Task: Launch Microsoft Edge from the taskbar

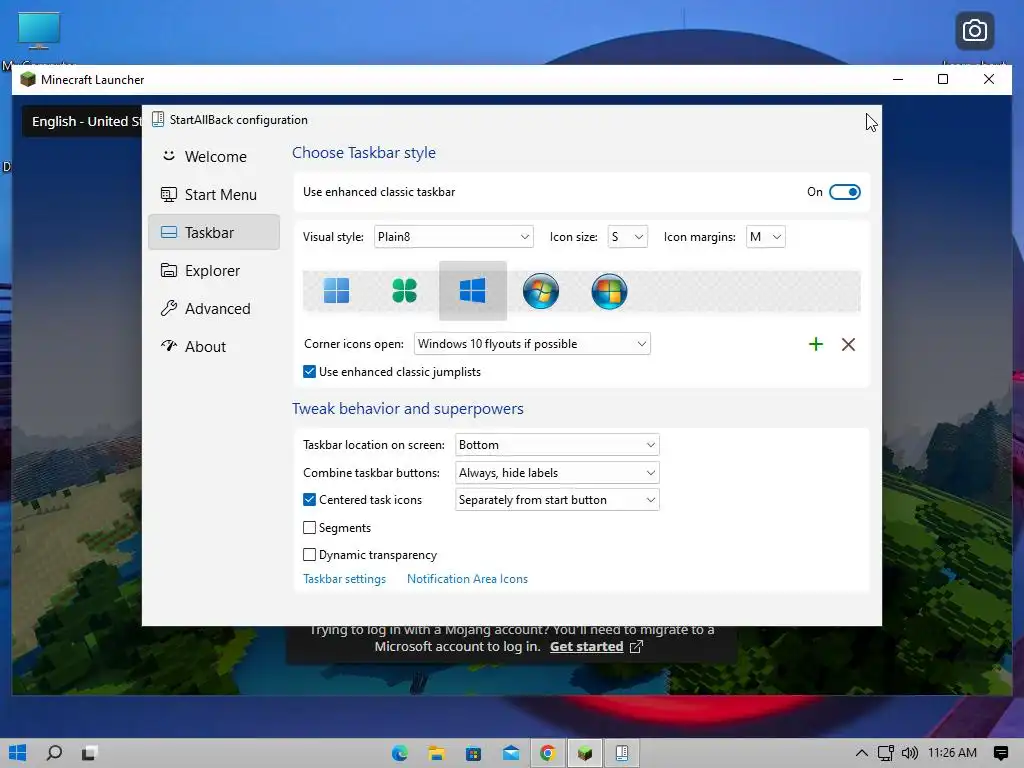Action: pos(400,754)
